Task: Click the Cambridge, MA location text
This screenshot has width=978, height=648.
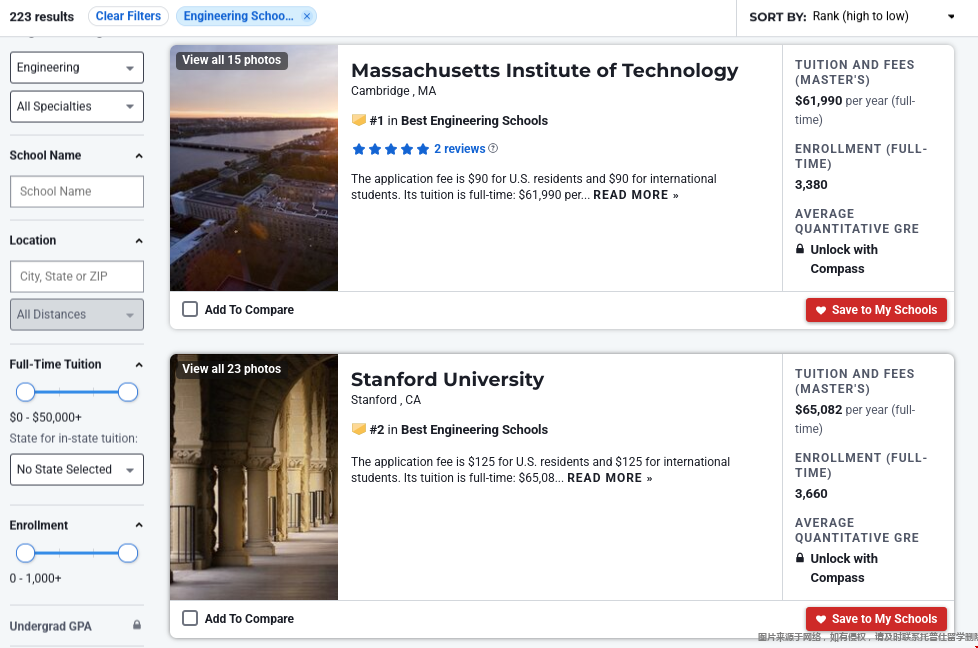Action: (394, 91)
